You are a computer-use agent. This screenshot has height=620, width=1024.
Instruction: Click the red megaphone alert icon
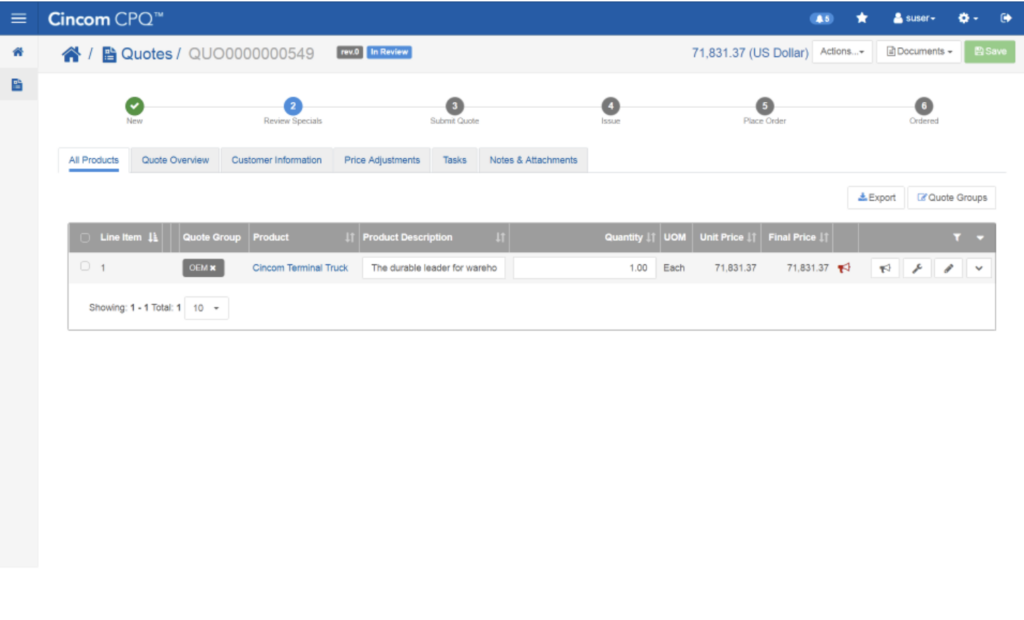click(844, 268)
